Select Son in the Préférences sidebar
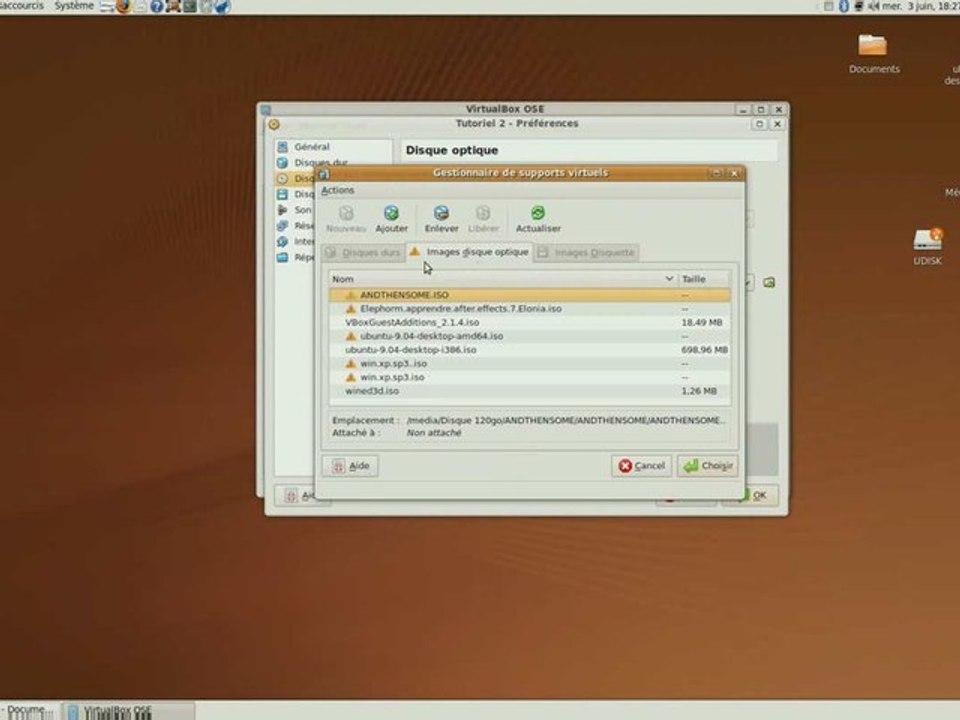The height and width of the screenshot is (720, 960). click(x=302, y=210)
